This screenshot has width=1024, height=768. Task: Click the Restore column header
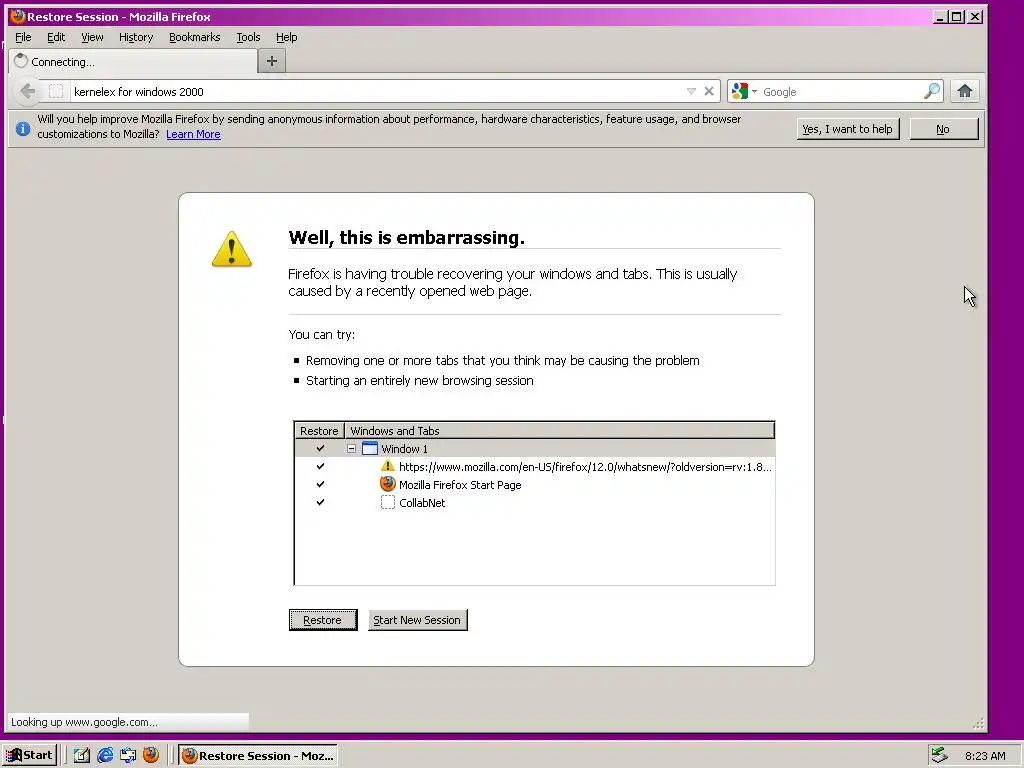[319, 431]
